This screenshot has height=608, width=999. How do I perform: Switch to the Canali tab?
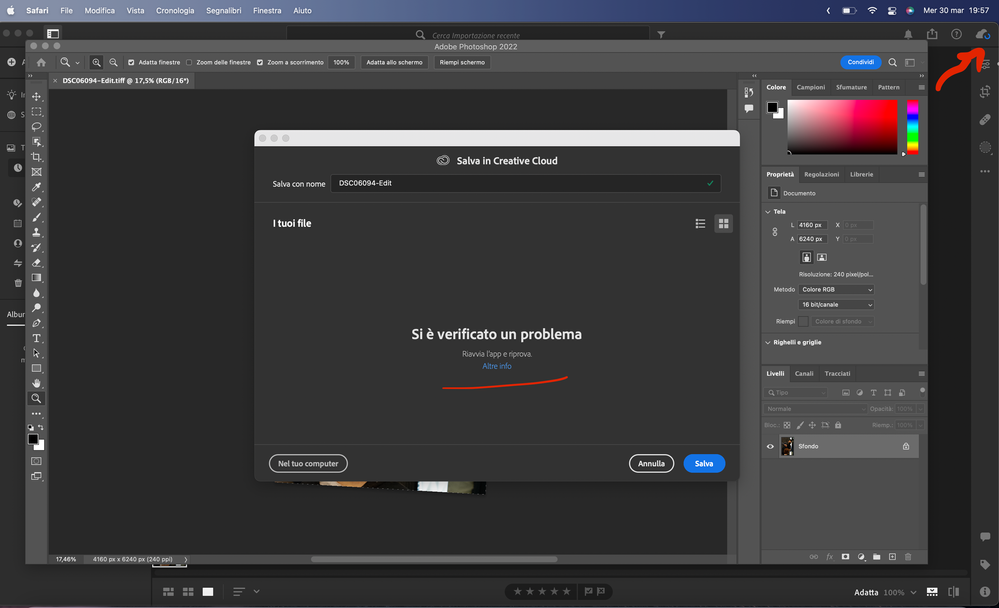[x=805, y=373]
